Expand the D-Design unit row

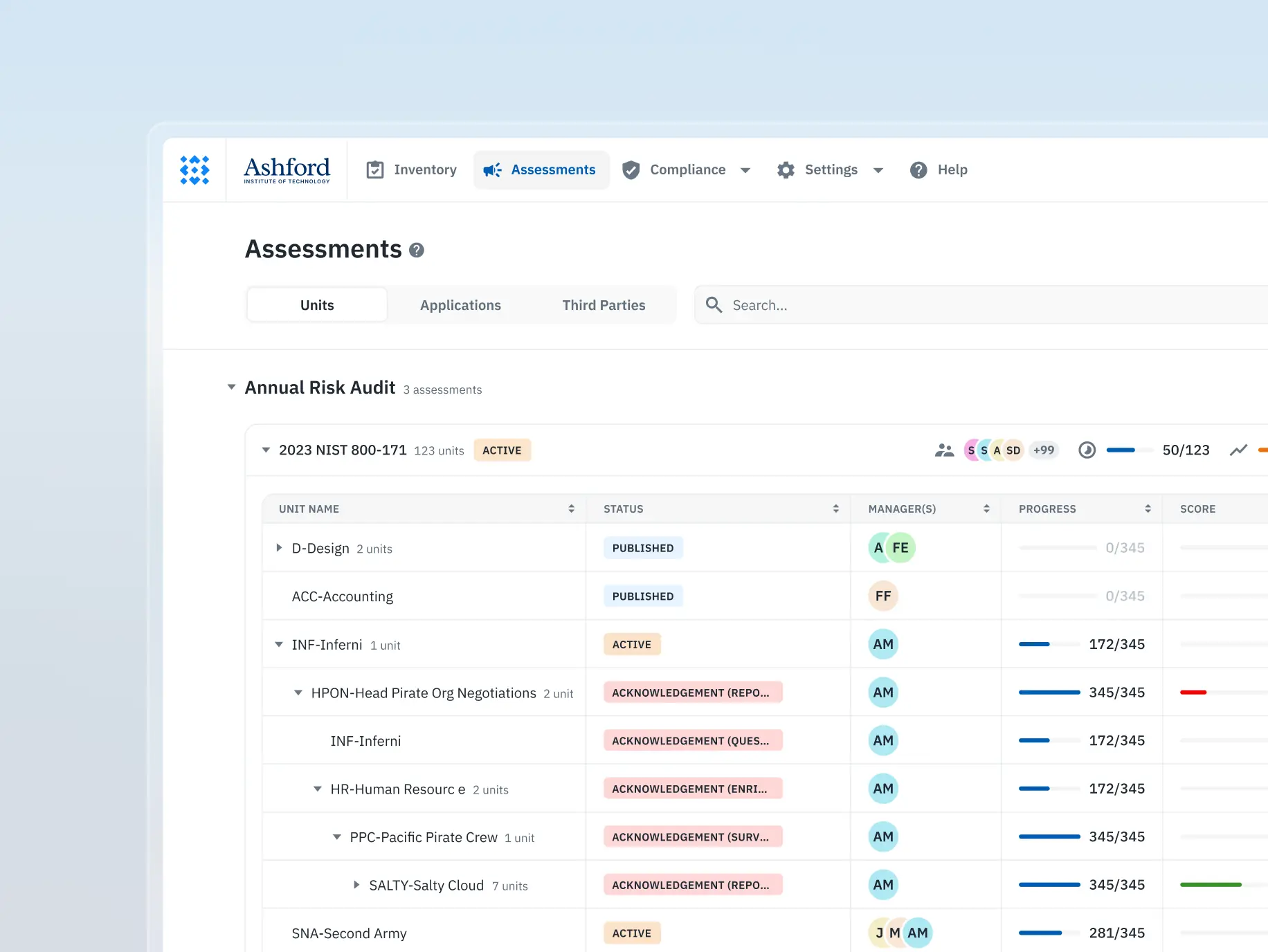(x=279, y=548)
